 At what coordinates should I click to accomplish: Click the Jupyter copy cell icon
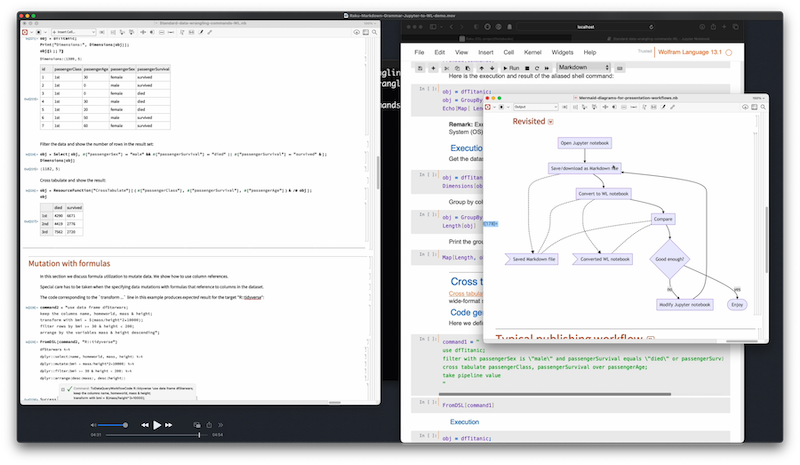[457, 68]
